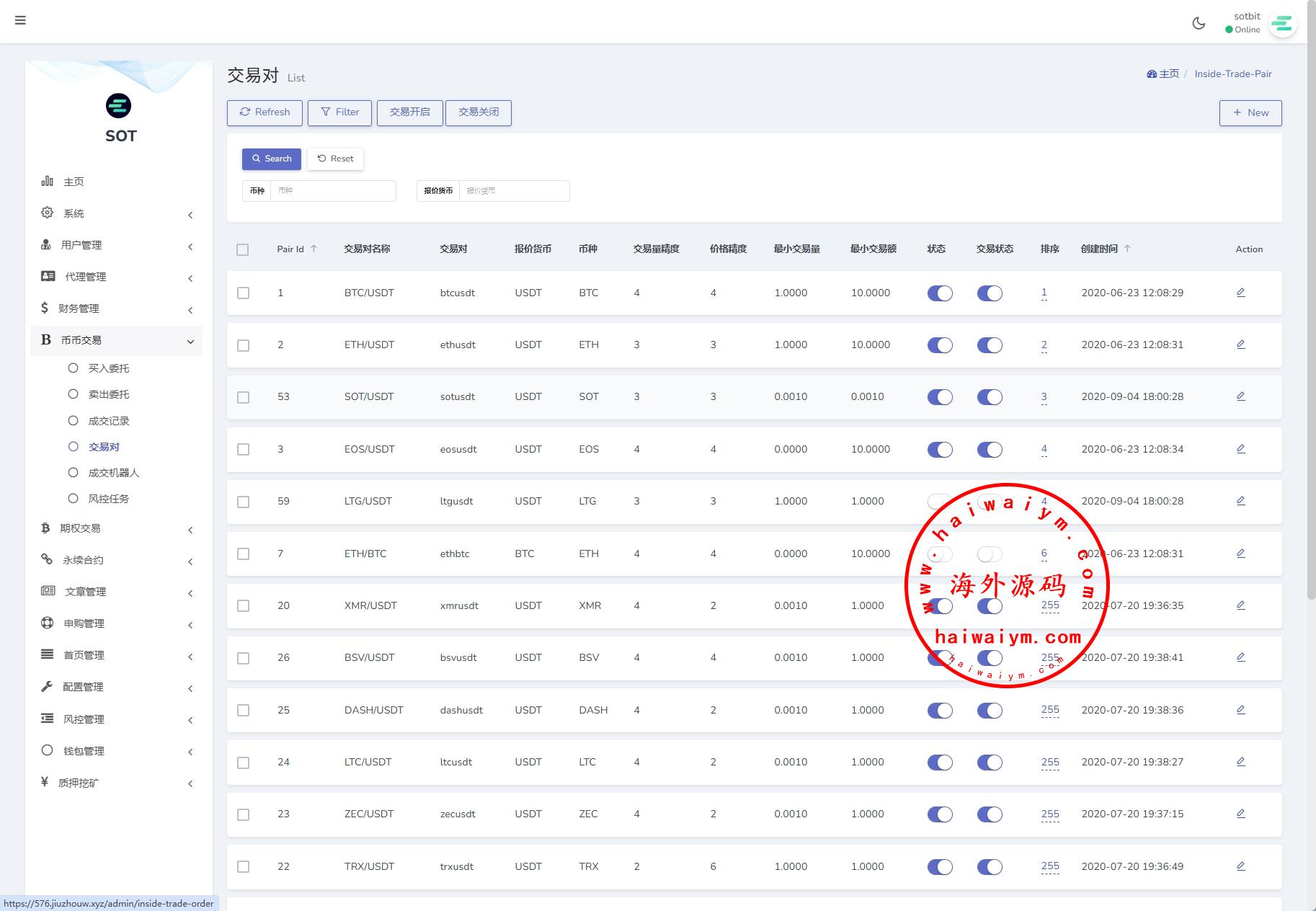Viewport: 1316px width, 911px height.
Task: Select all rows with header checkbox
Action: [243, 249]
